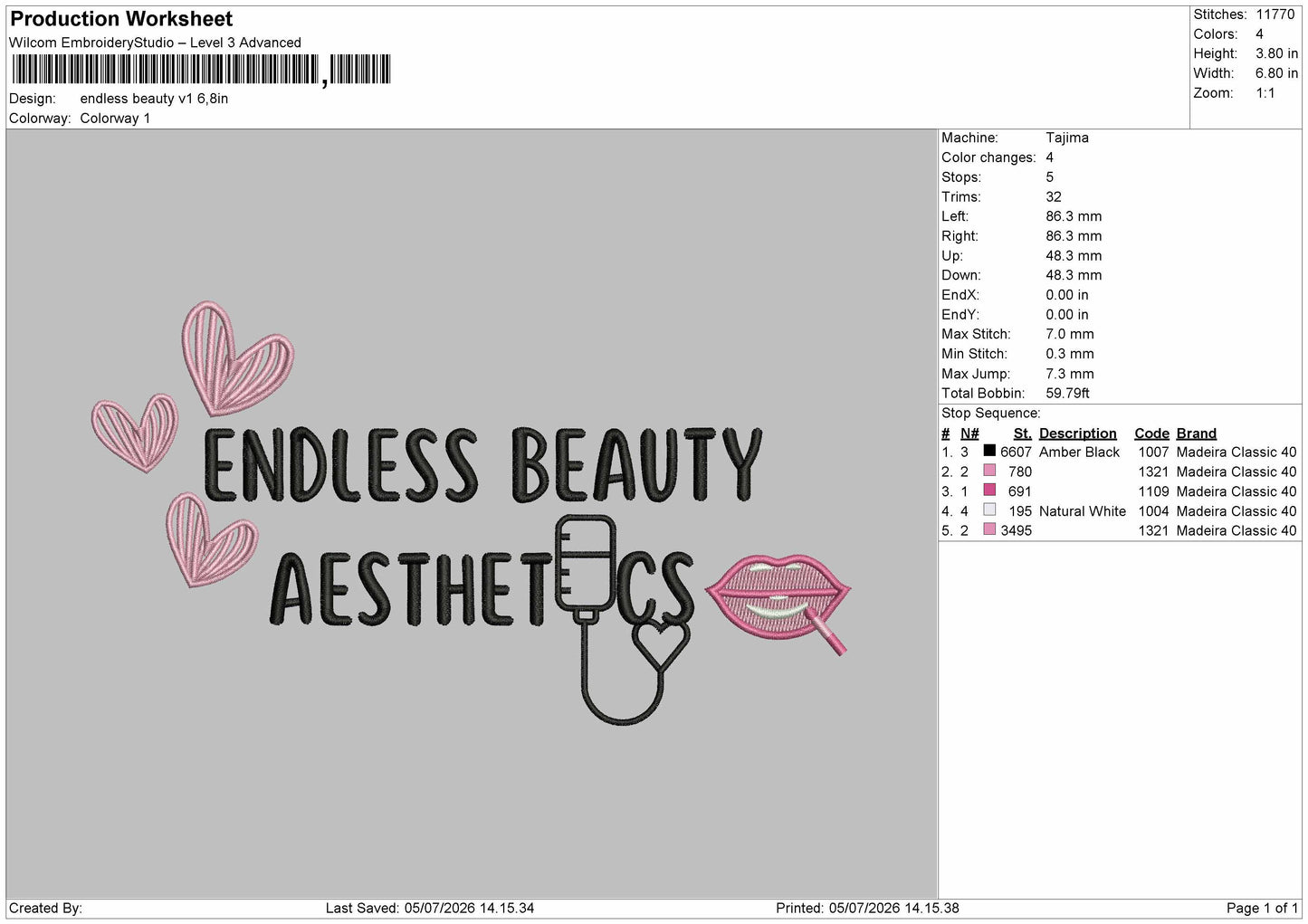
Task: Click the 'Stop Sequence:' heading
Action: click(991, 413)
